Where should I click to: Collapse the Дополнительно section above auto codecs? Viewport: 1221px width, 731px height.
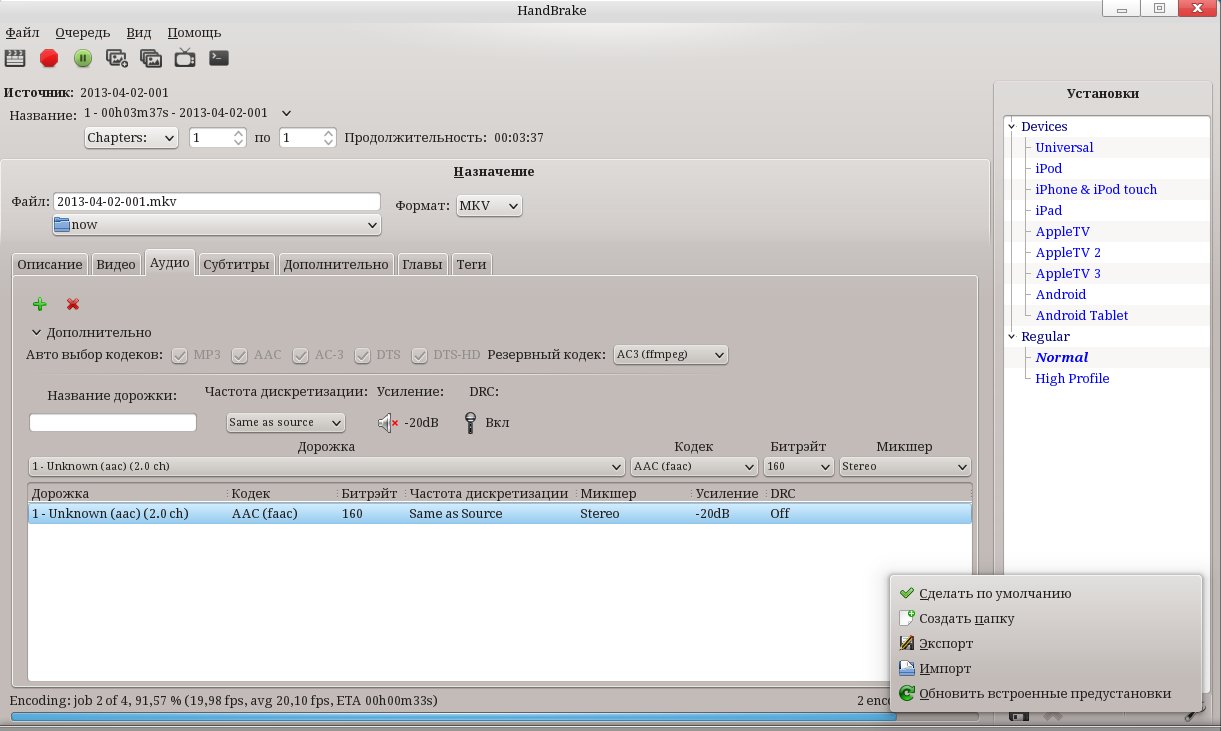click(x=36, y=332)
